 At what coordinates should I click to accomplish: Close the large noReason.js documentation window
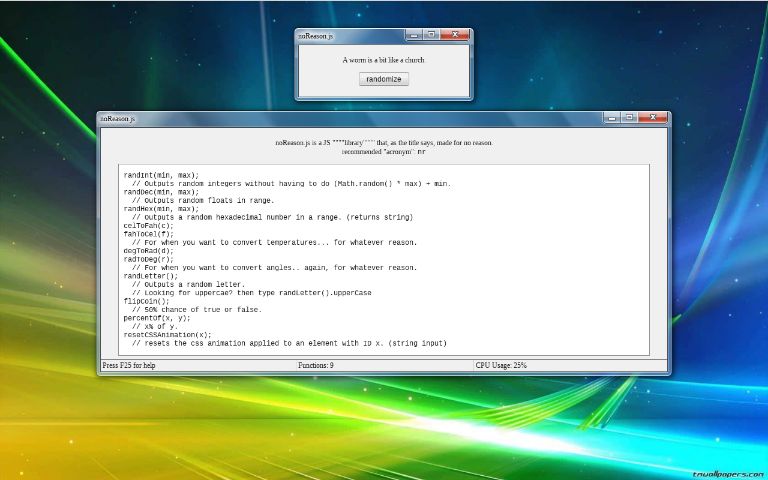(654, 118)
